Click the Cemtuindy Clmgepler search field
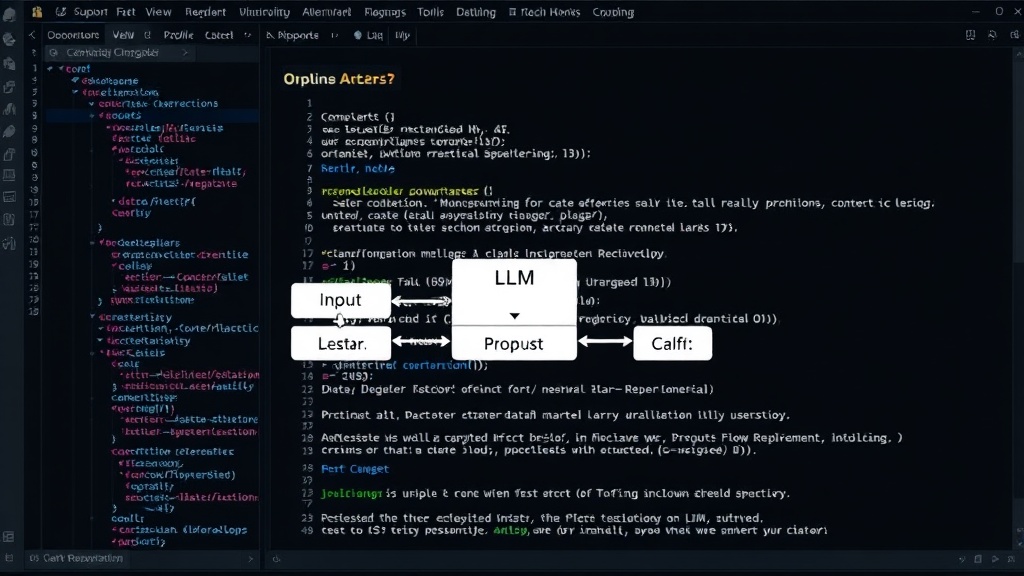This screenshot has width=1024, height=576. tap(119, 52)
